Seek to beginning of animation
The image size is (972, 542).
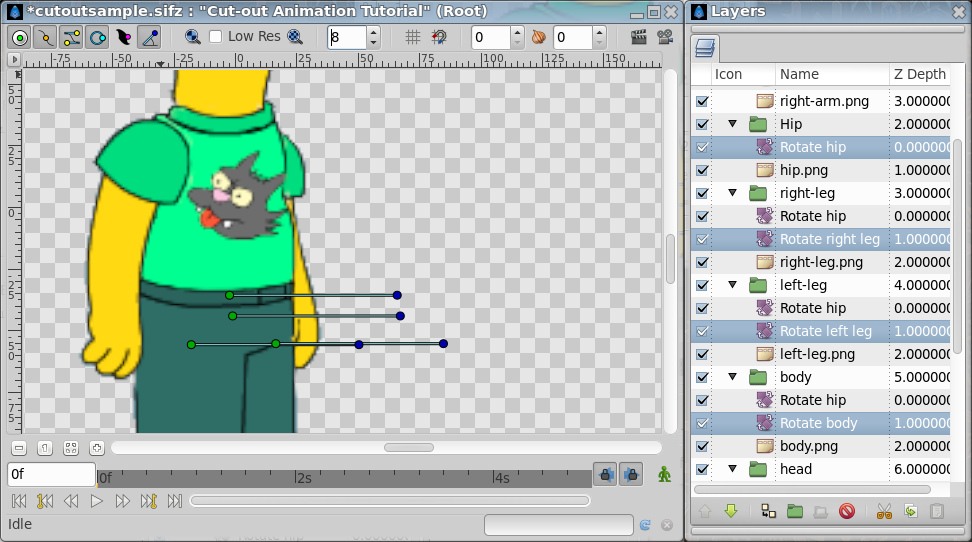tap(19, 501)
